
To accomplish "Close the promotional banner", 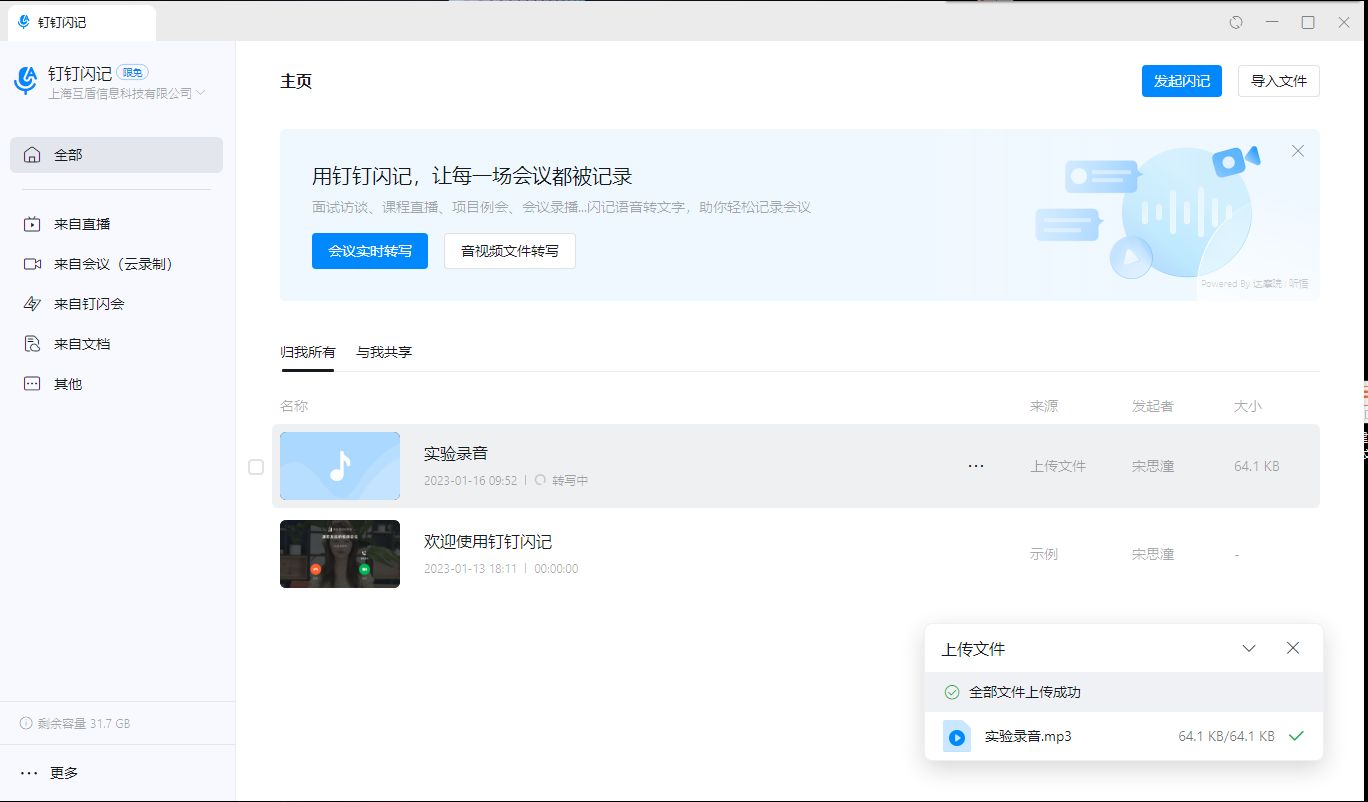I will tap(1298, 151).
